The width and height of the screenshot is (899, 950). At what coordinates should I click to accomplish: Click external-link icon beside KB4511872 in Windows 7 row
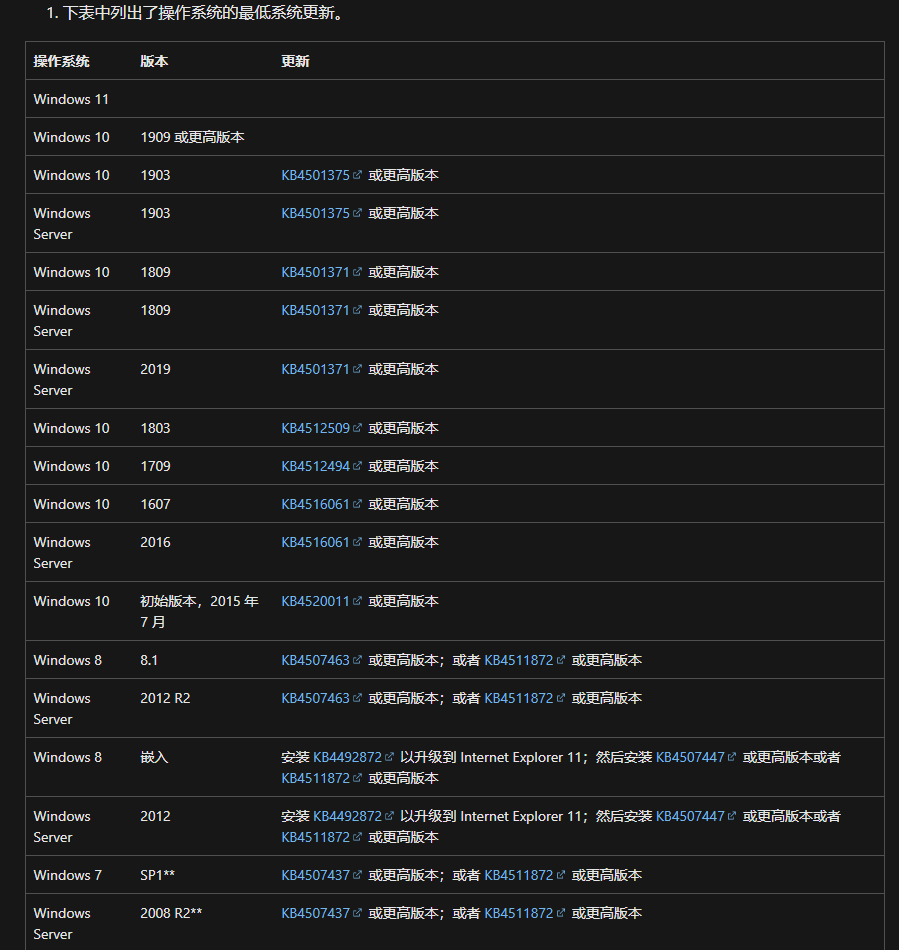pos(561,874)
